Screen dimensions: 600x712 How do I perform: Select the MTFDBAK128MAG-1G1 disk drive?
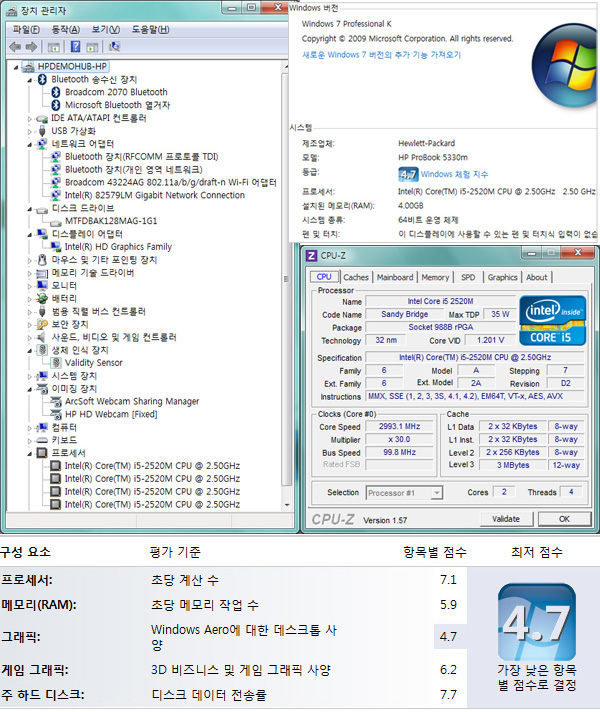[111, 221]
